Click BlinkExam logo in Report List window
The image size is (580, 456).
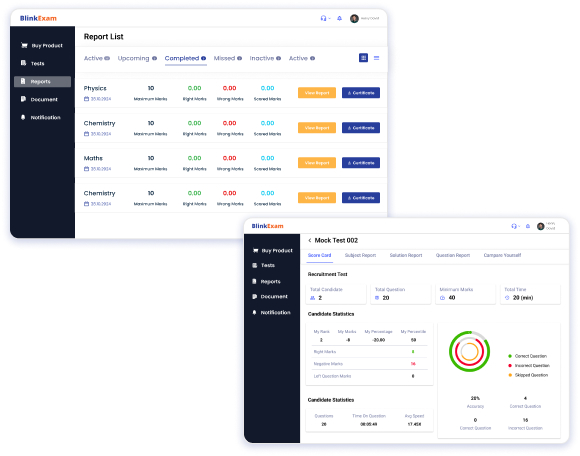38,18
